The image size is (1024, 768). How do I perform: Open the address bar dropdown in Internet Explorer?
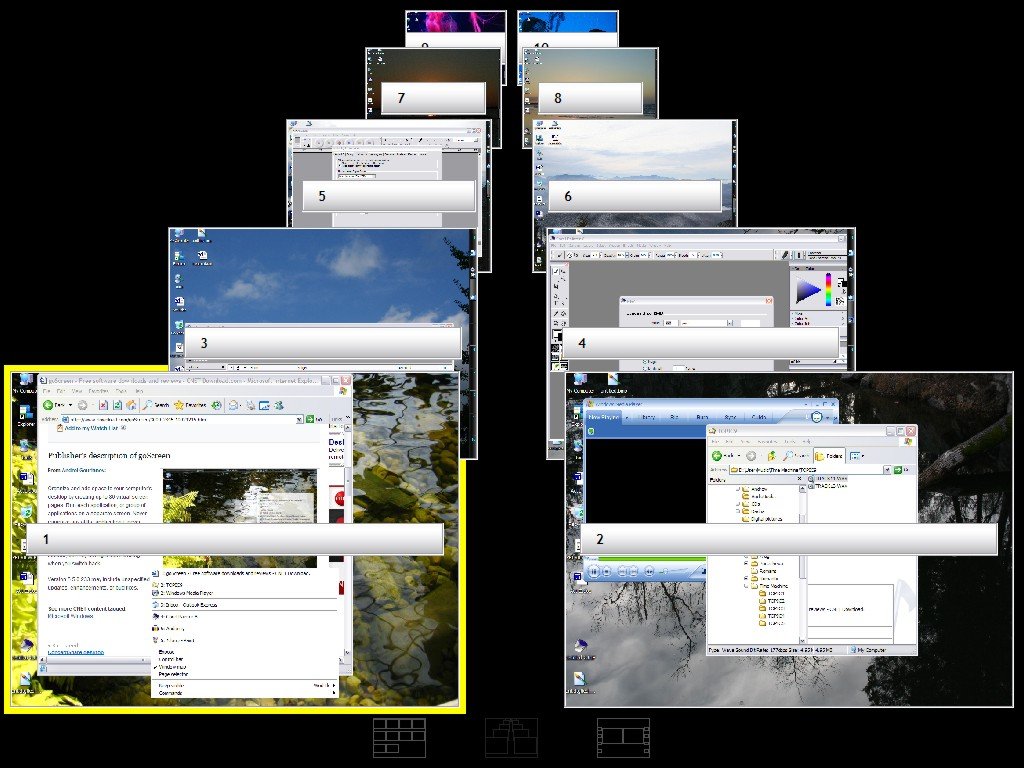click(x=299, y=419)
